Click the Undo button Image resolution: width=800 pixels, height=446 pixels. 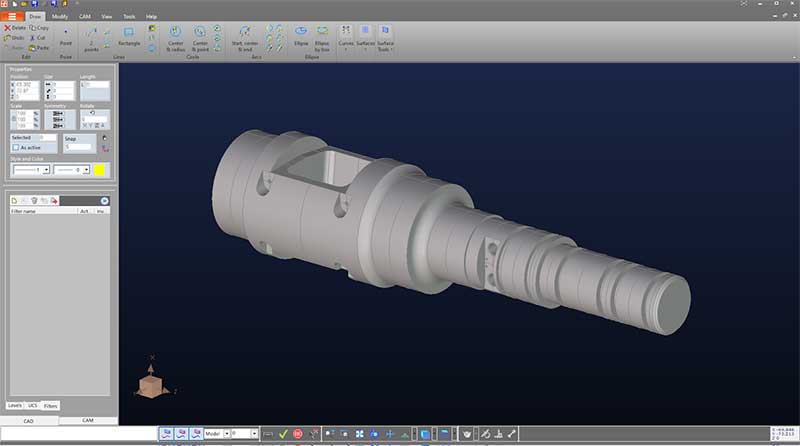(x=15, y=38)
